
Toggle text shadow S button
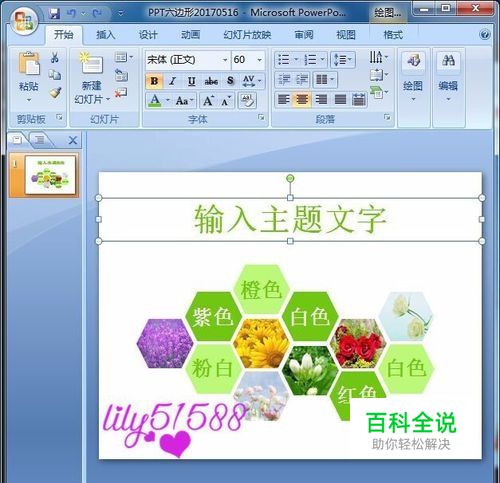pos(230,81)
